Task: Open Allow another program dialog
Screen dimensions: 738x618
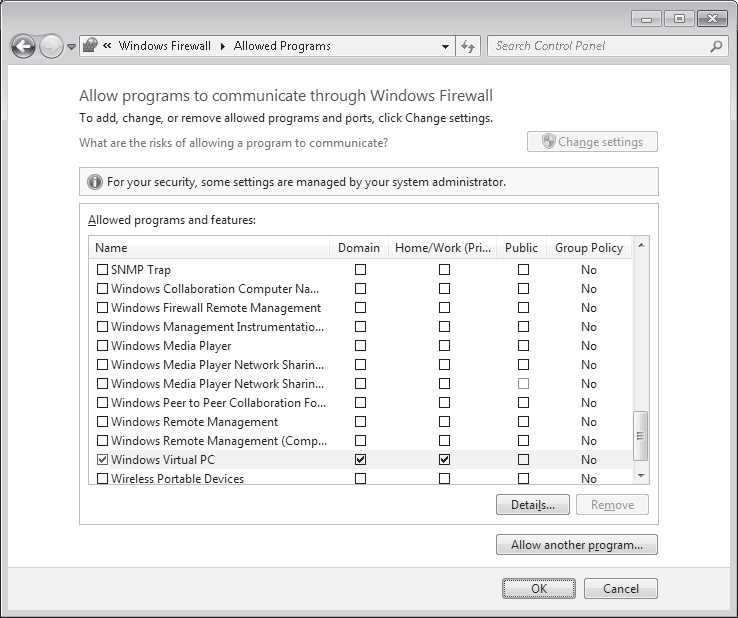Action: coord(577,545)
